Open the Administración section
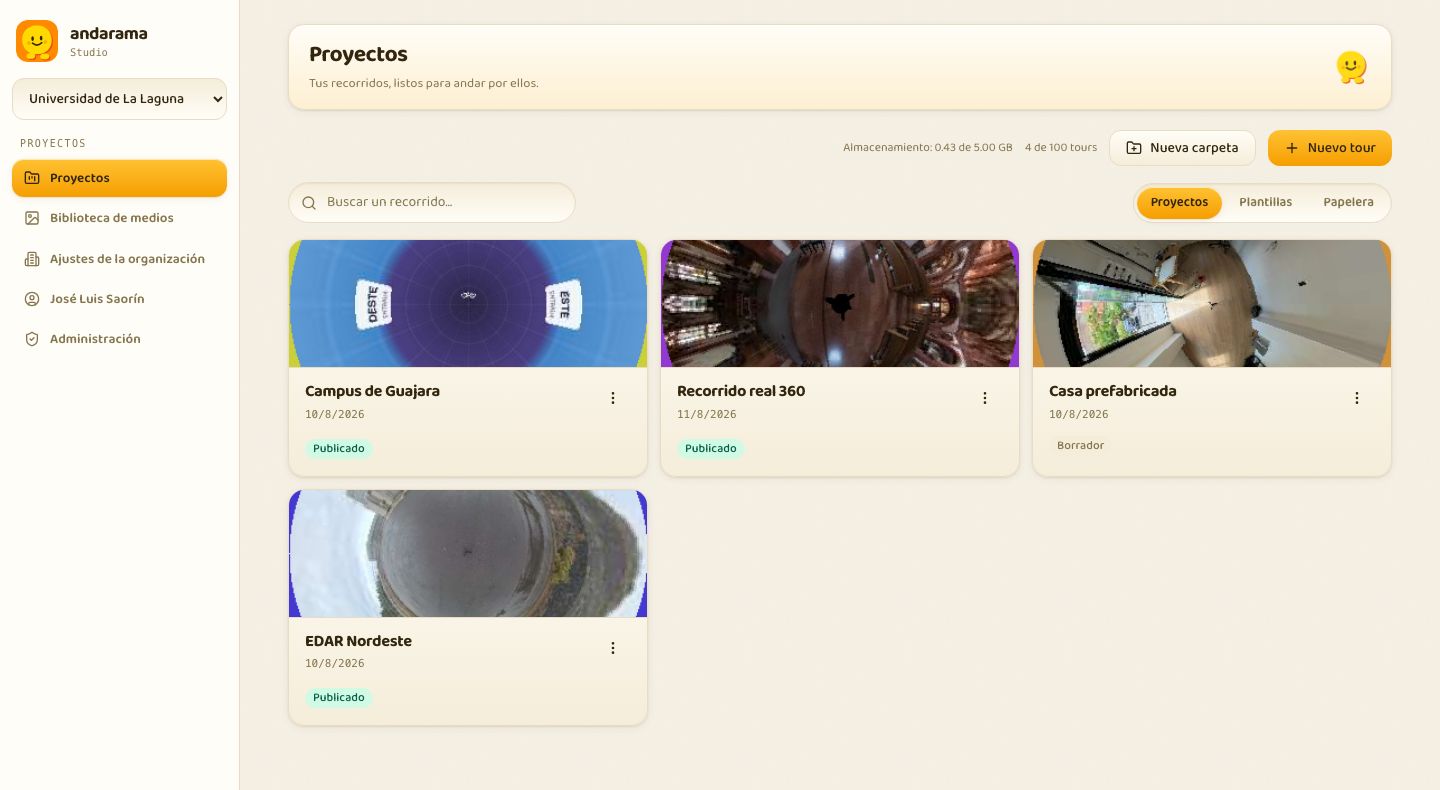 [x=120, y=339]
